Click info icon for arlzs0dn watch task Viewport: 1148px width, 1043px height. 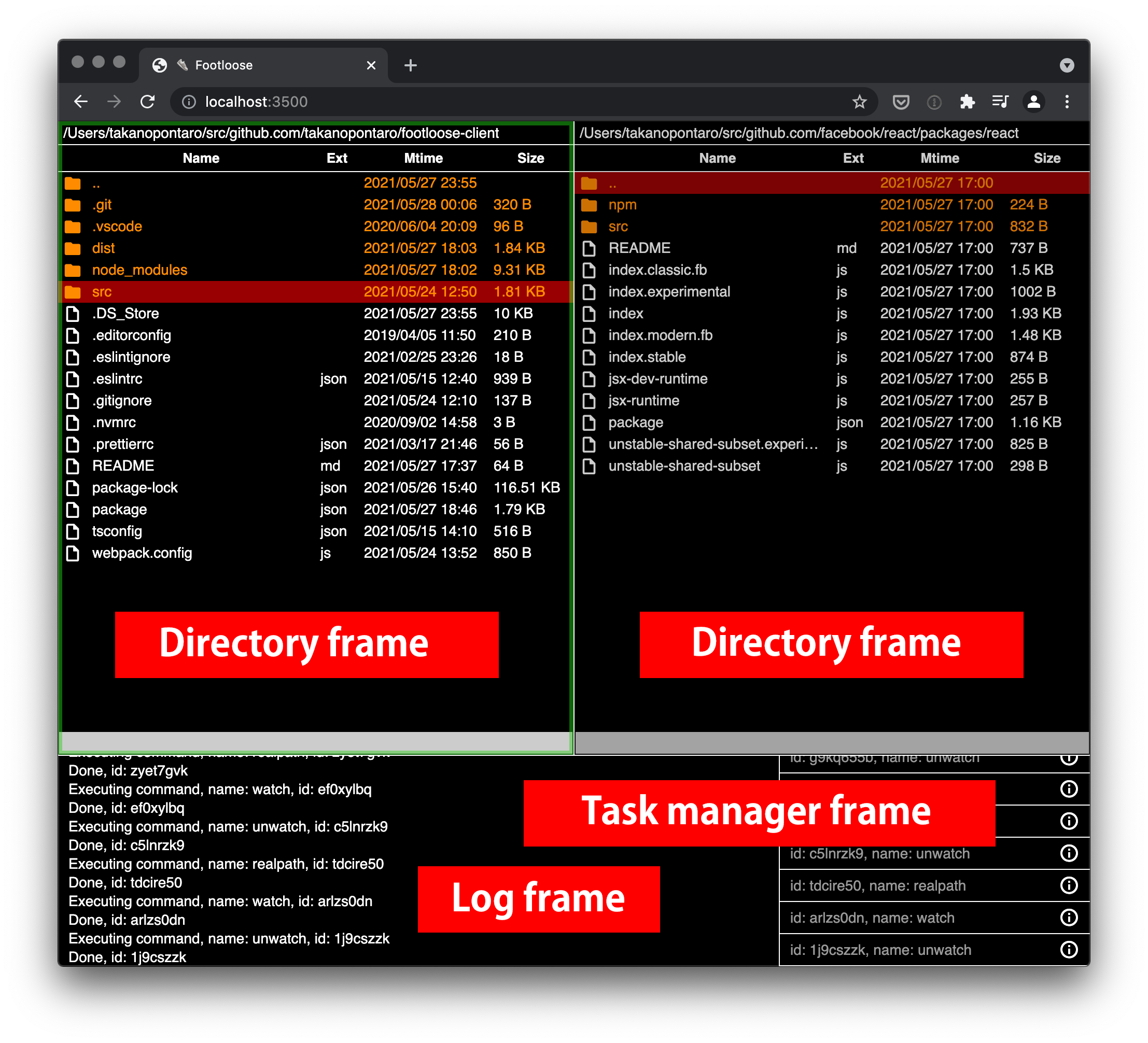(1068, 917)
